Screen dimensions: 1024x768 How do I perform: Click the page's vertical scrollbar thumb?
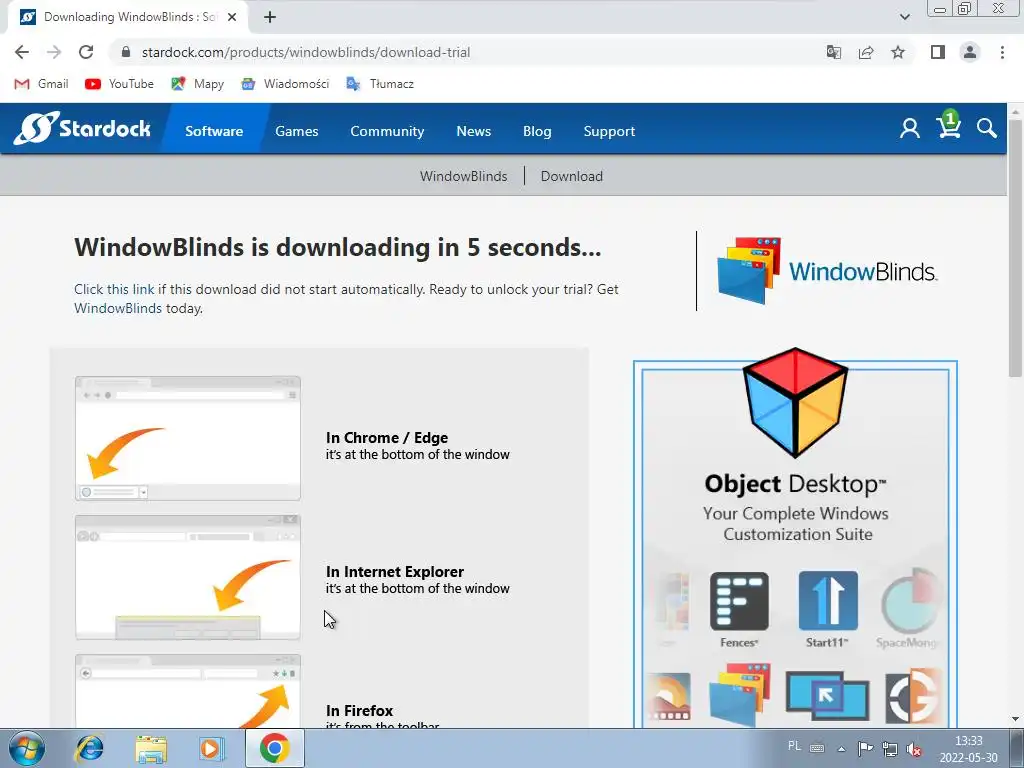pos(1015,248)
